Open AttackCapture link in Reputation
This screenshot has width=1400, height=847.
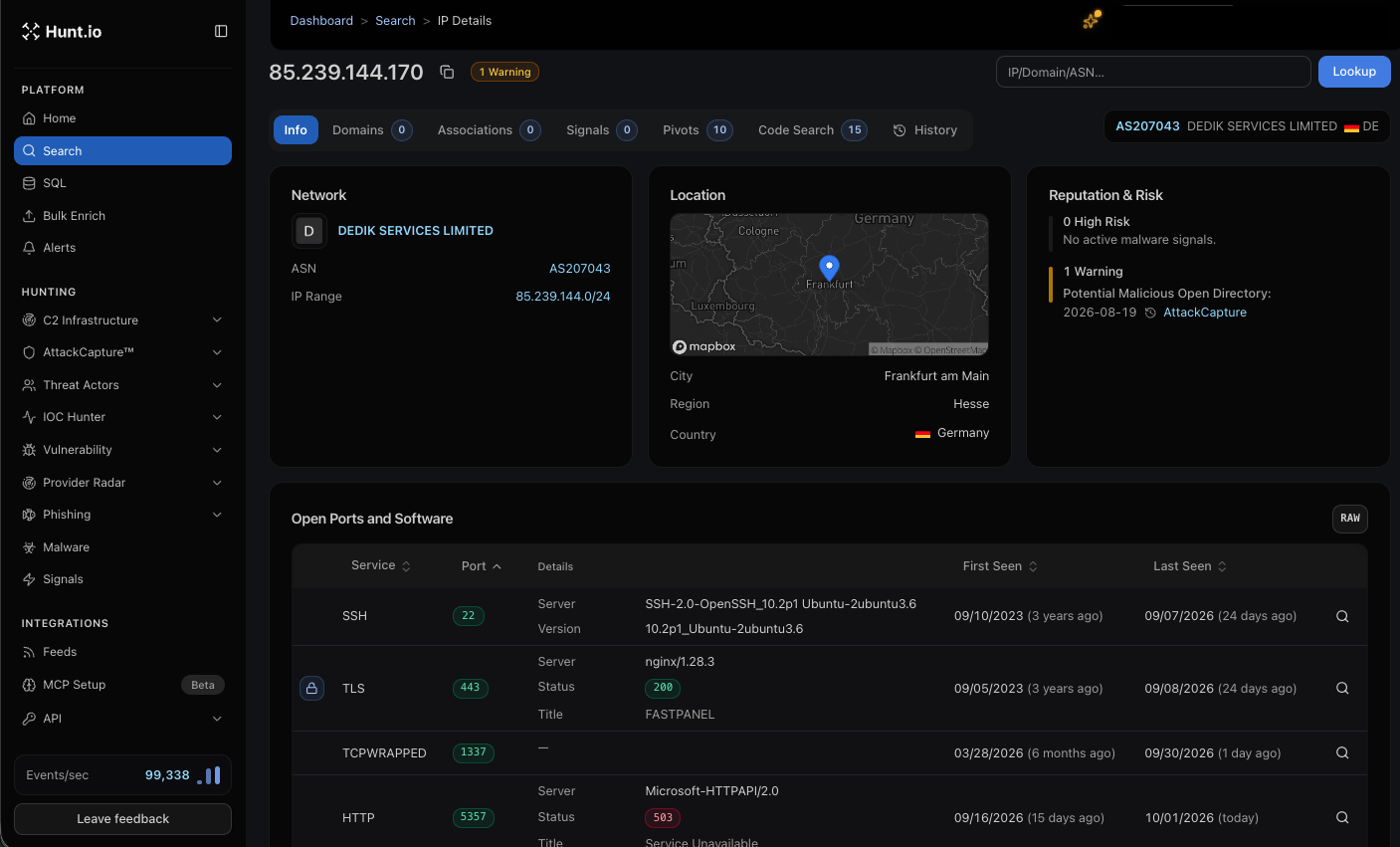point(1205,313)
